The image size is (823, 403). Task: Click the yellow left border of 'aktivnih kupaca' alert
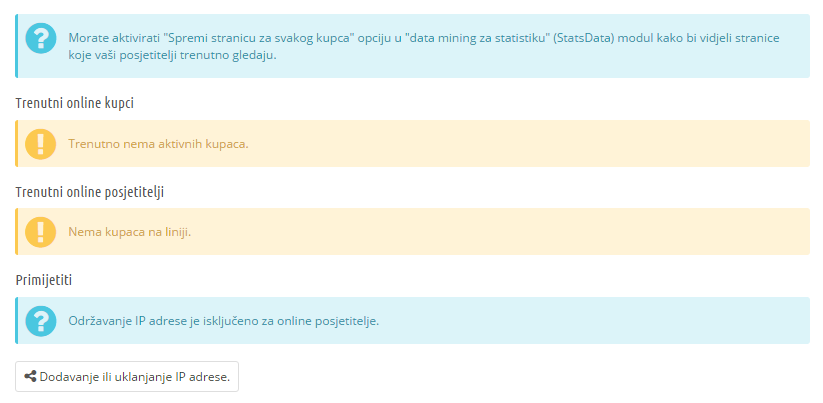click(x=16, y=144)
